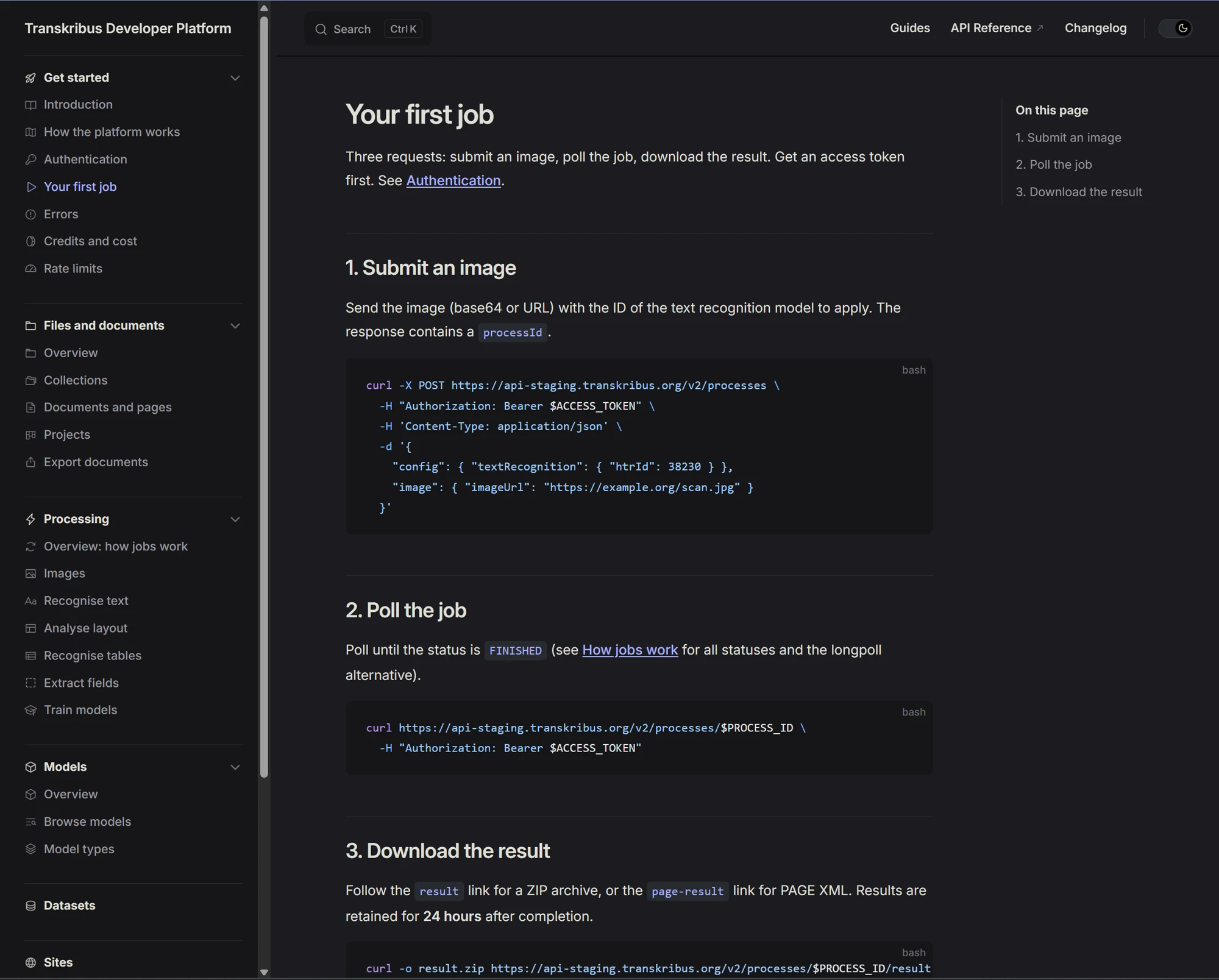1219x980 pixels.
Task: Click the FINISHED status code
Action: tap(515, 651)
